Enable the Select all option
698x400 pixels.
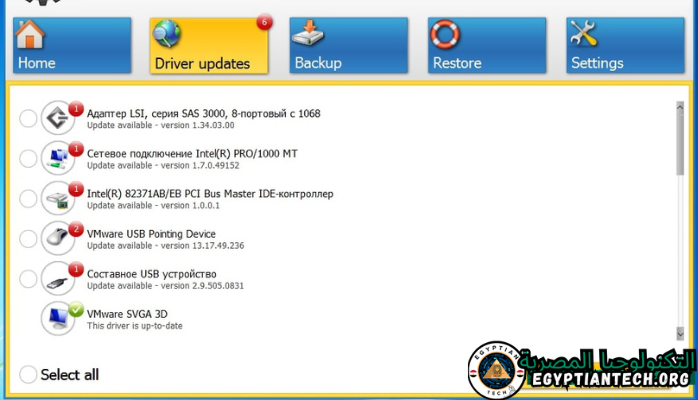28,375
